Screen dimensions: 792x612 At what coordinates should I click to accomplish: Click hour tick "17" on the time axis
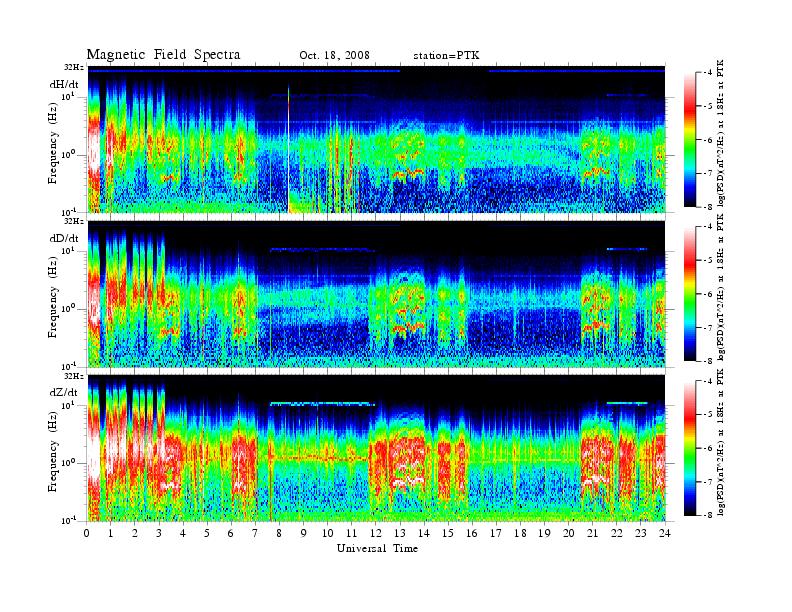coord(496,533)
